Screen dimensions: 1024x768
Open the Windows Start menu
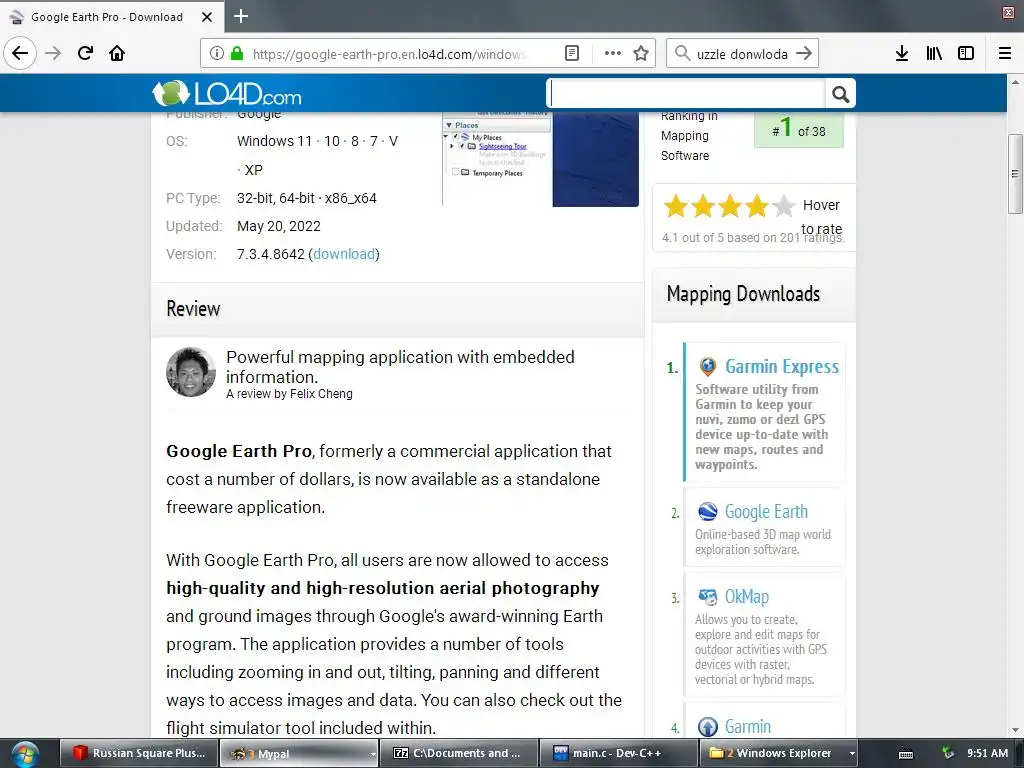coord(25,754)
